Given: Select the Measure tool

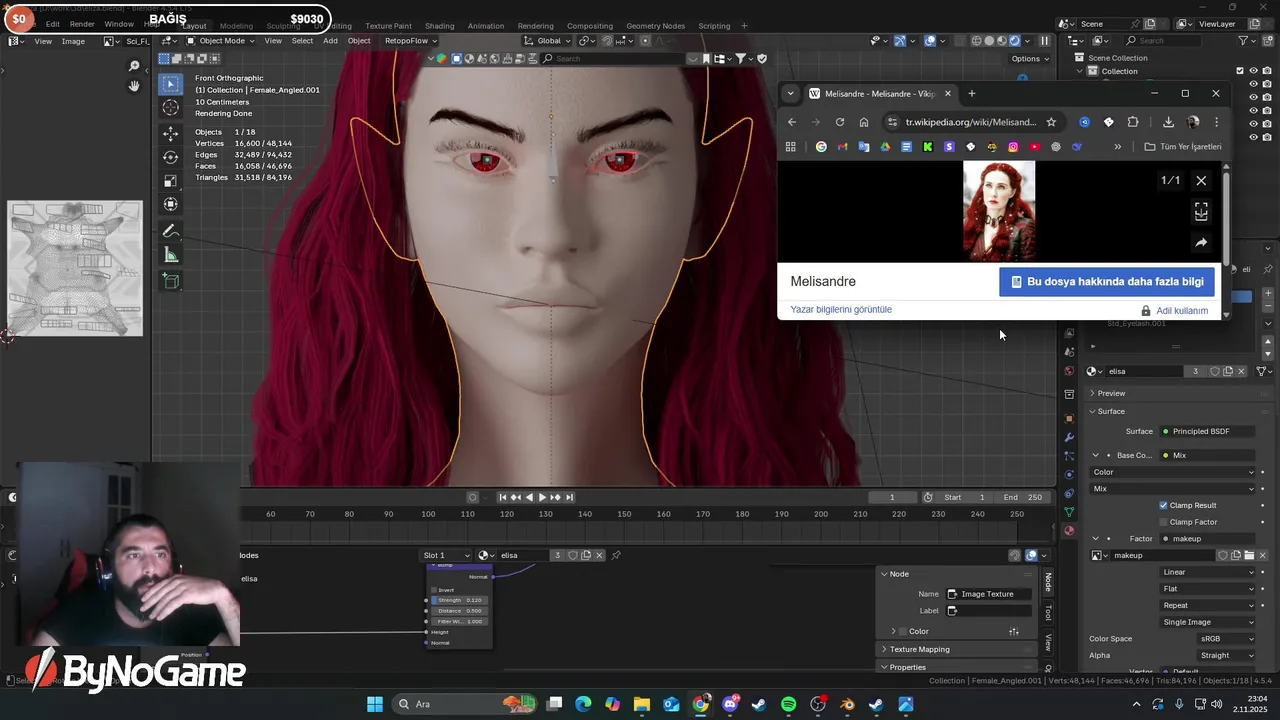Looking at the screenshot, I should tap(171, 255).
